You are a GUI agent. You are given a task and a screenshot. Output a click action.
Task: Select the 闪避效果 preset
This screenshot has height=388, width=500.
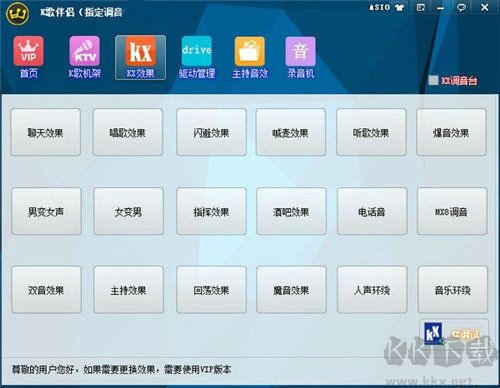click(x=211, y=132)
